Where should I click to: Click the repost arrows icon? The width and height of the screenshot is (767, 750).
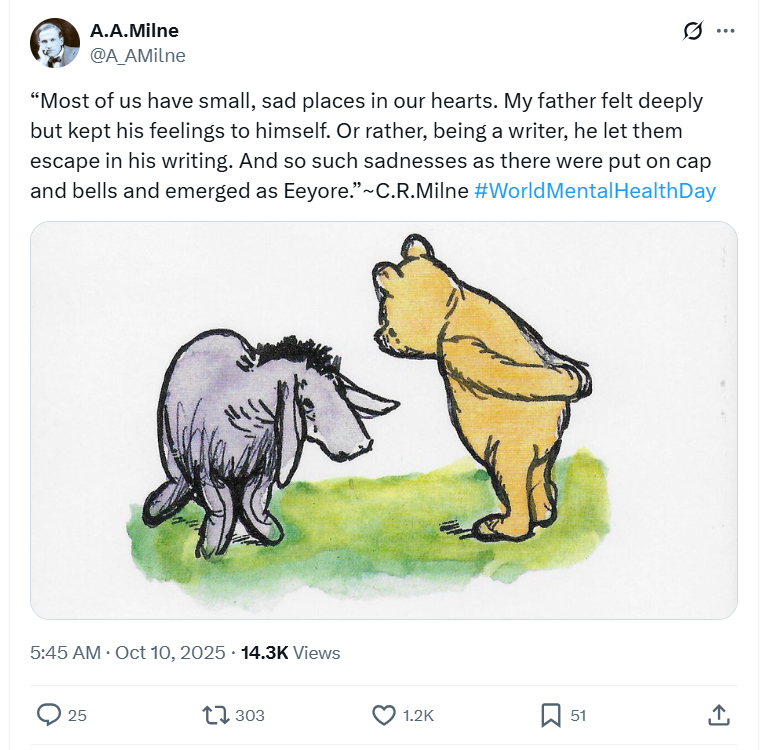click(214, 715)
